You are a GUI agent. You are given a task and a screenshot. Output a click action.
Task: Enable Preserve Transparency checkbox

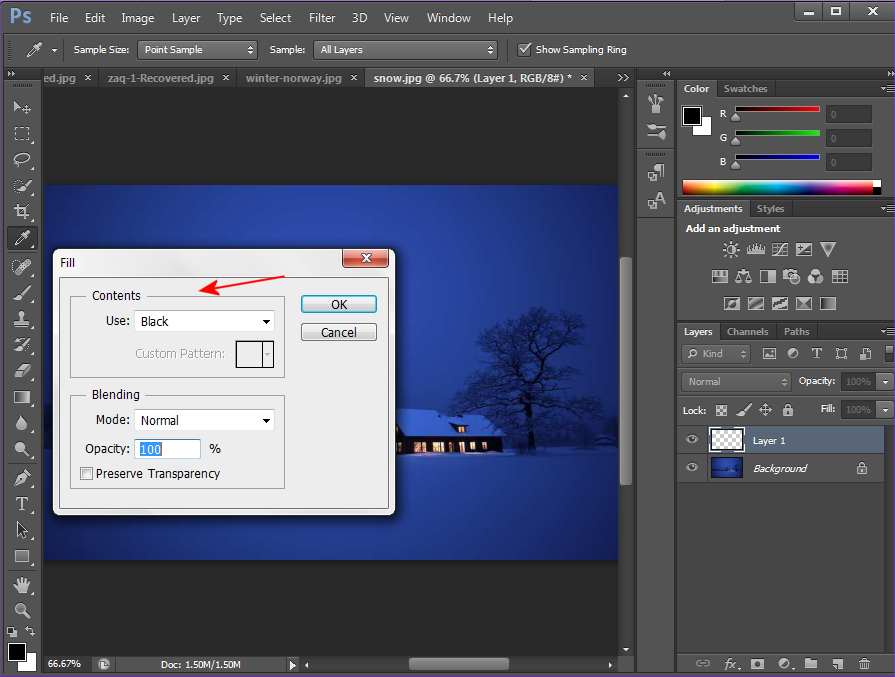point(87,474)
